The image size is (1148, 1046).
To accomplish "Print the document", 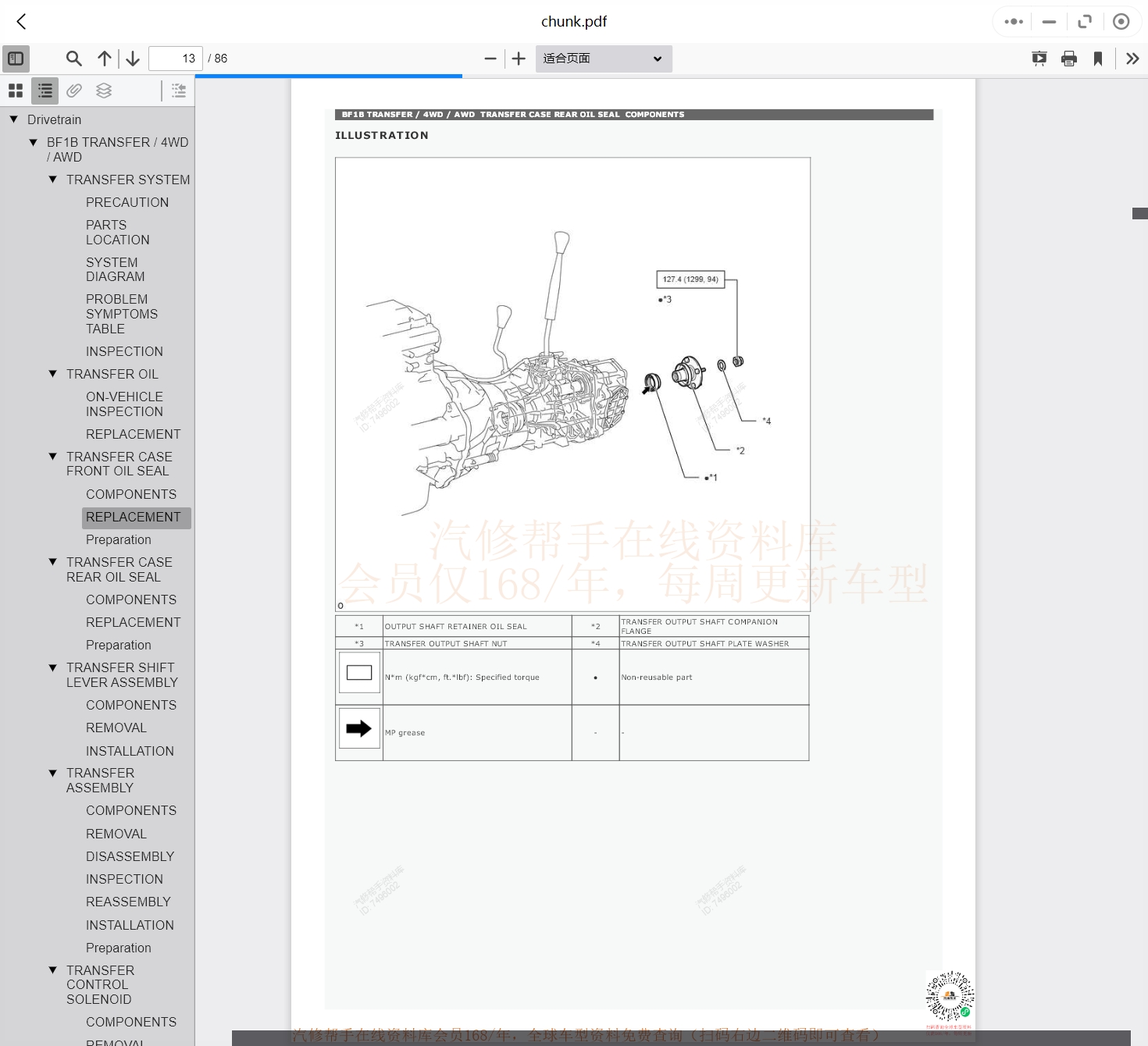I will click(x=1069, y=59).
